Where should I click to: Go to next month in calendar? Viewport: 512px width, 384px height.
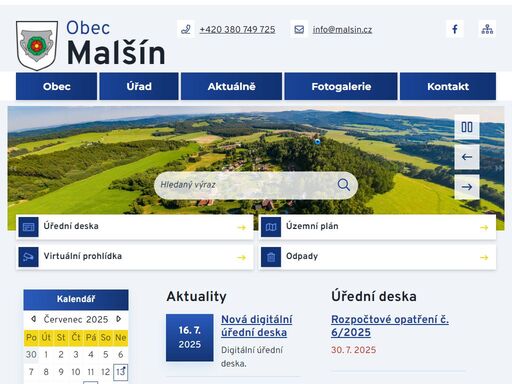(118, 319)
